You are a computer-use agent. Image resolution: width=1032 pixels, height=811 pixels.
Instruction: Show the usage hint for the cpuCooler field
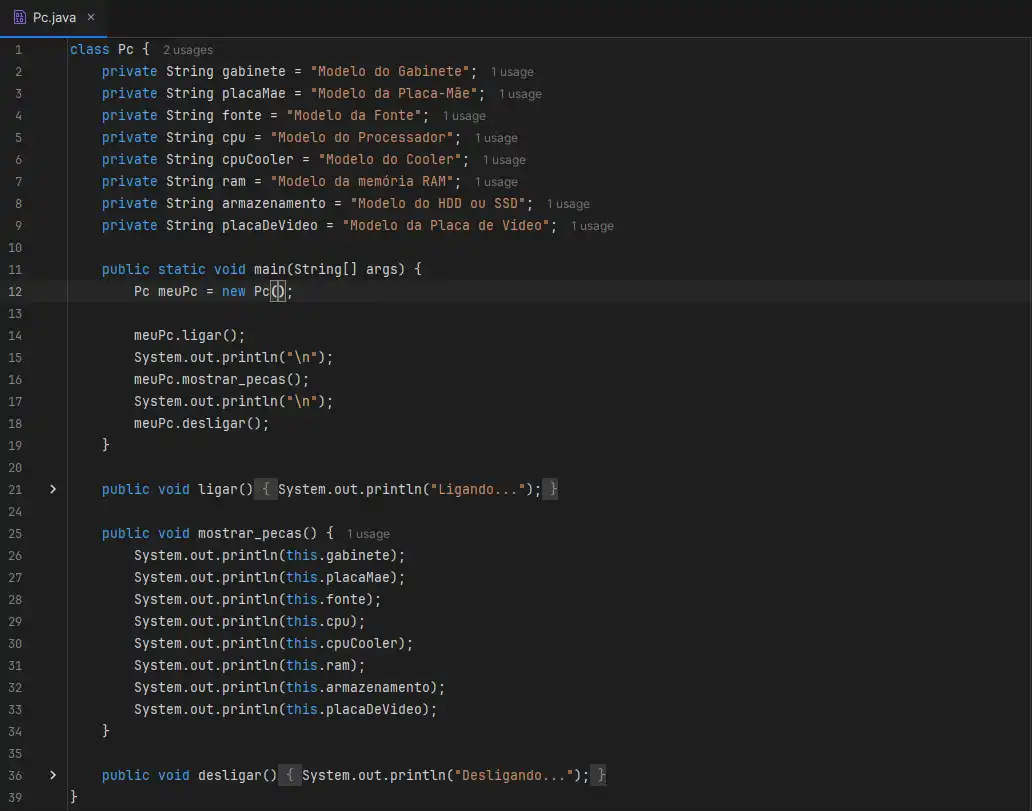point(504,160)
